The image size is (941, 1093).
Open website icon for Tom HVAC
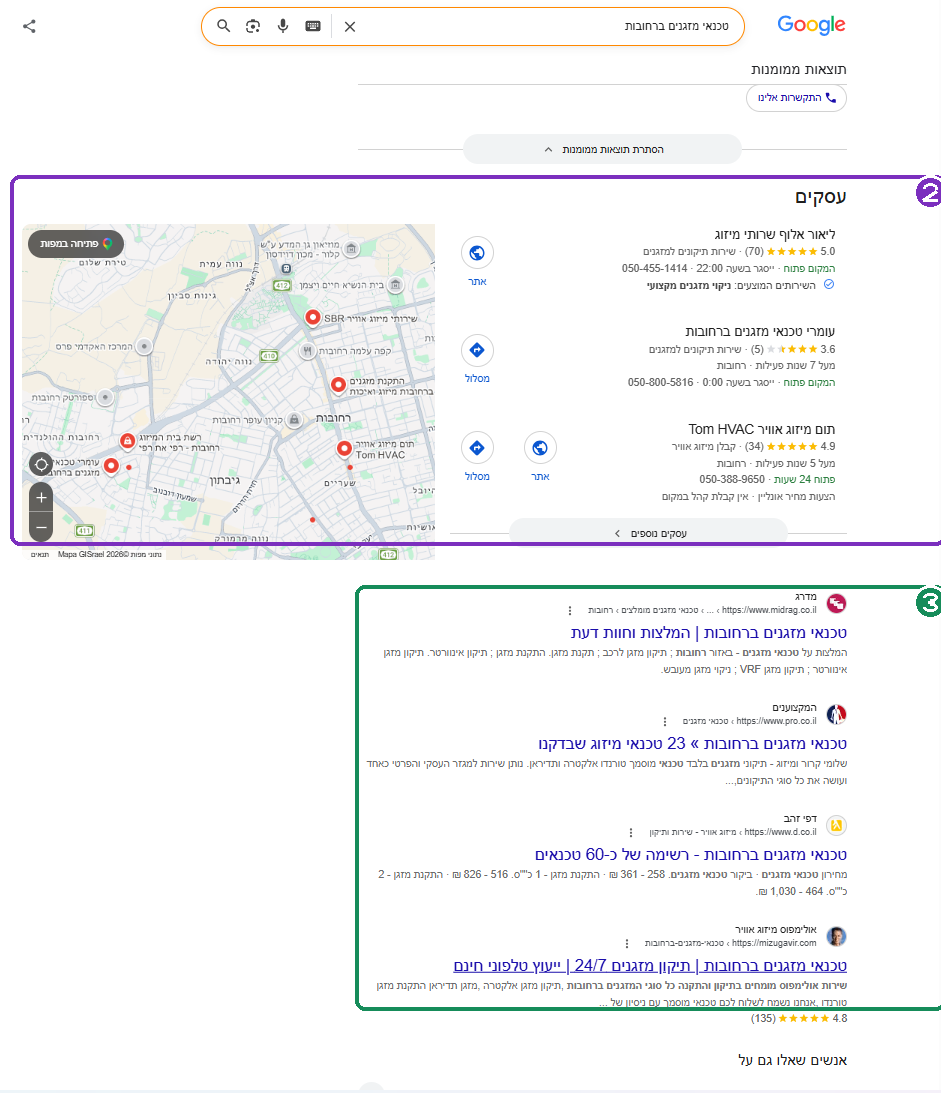[540, 448]
